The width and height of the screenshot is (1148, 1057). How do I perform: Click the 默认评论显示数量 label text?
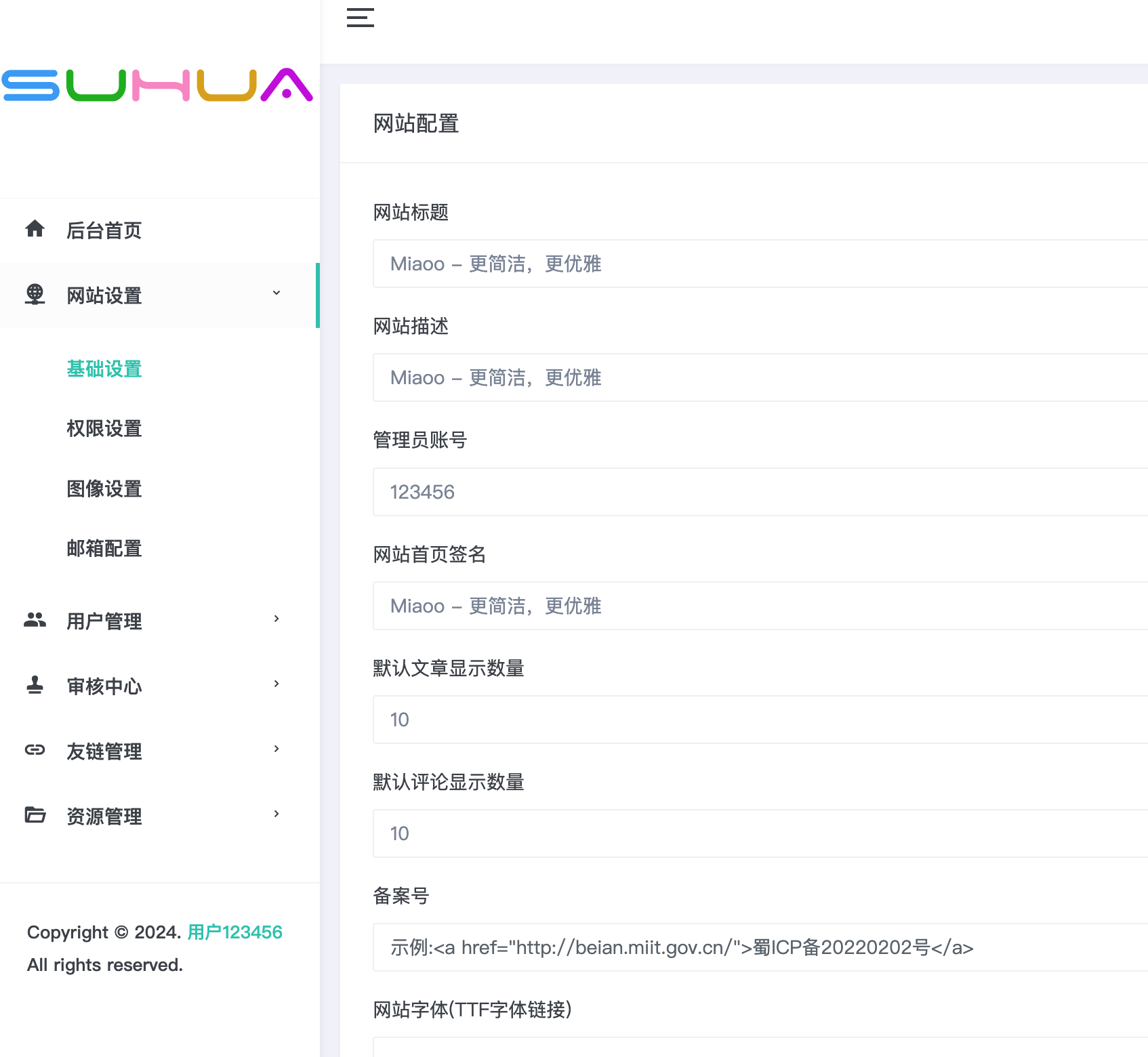point(449,782)
